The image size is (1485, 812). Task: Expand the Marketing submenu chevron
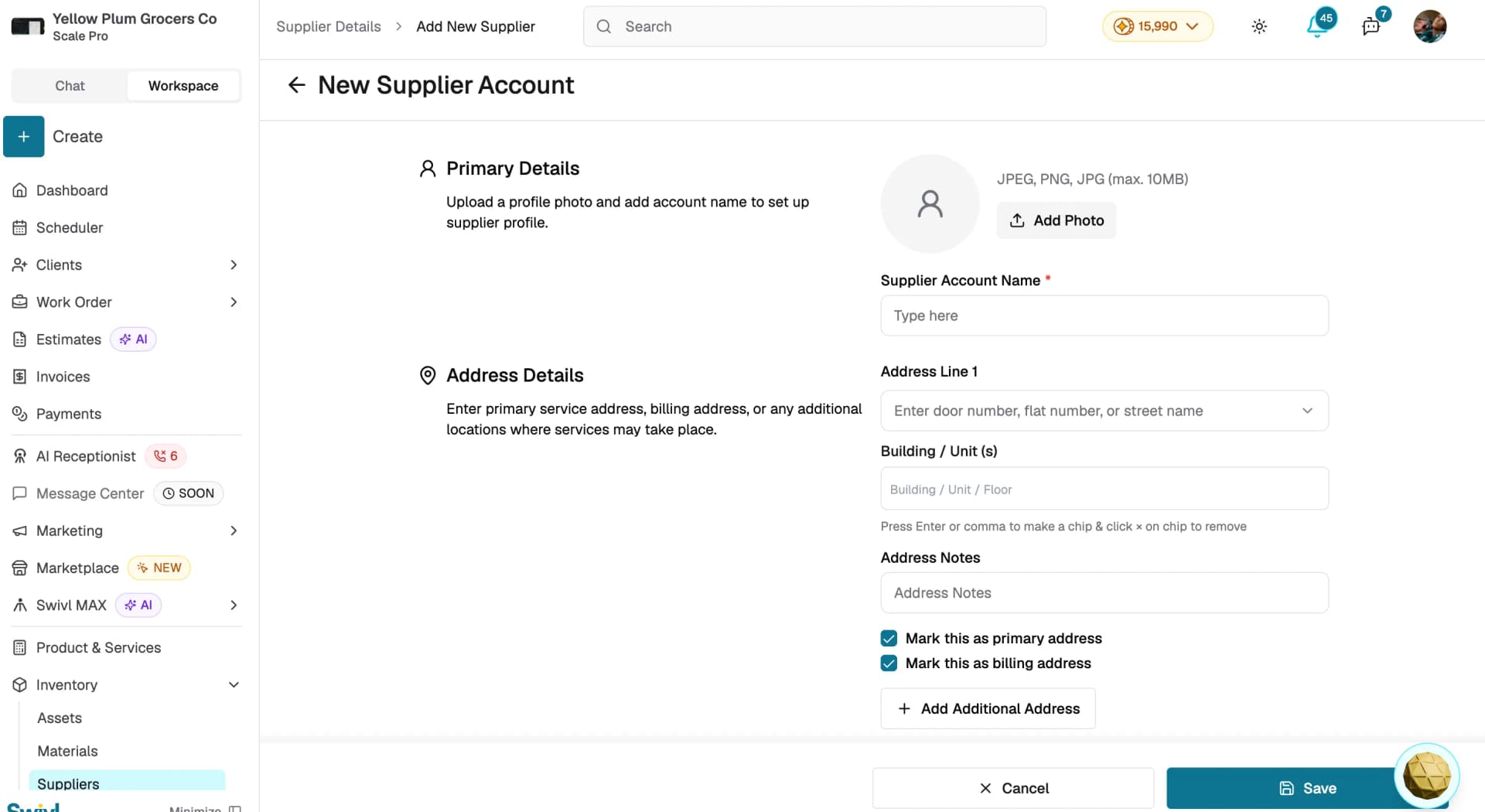point(234,531)
